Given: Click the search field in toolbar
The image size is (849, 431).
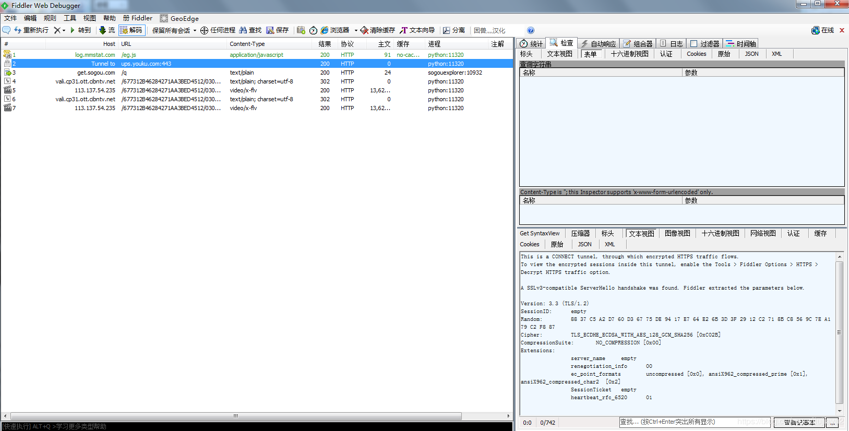Looking at the screenshot, I should (x=497, y=30).
